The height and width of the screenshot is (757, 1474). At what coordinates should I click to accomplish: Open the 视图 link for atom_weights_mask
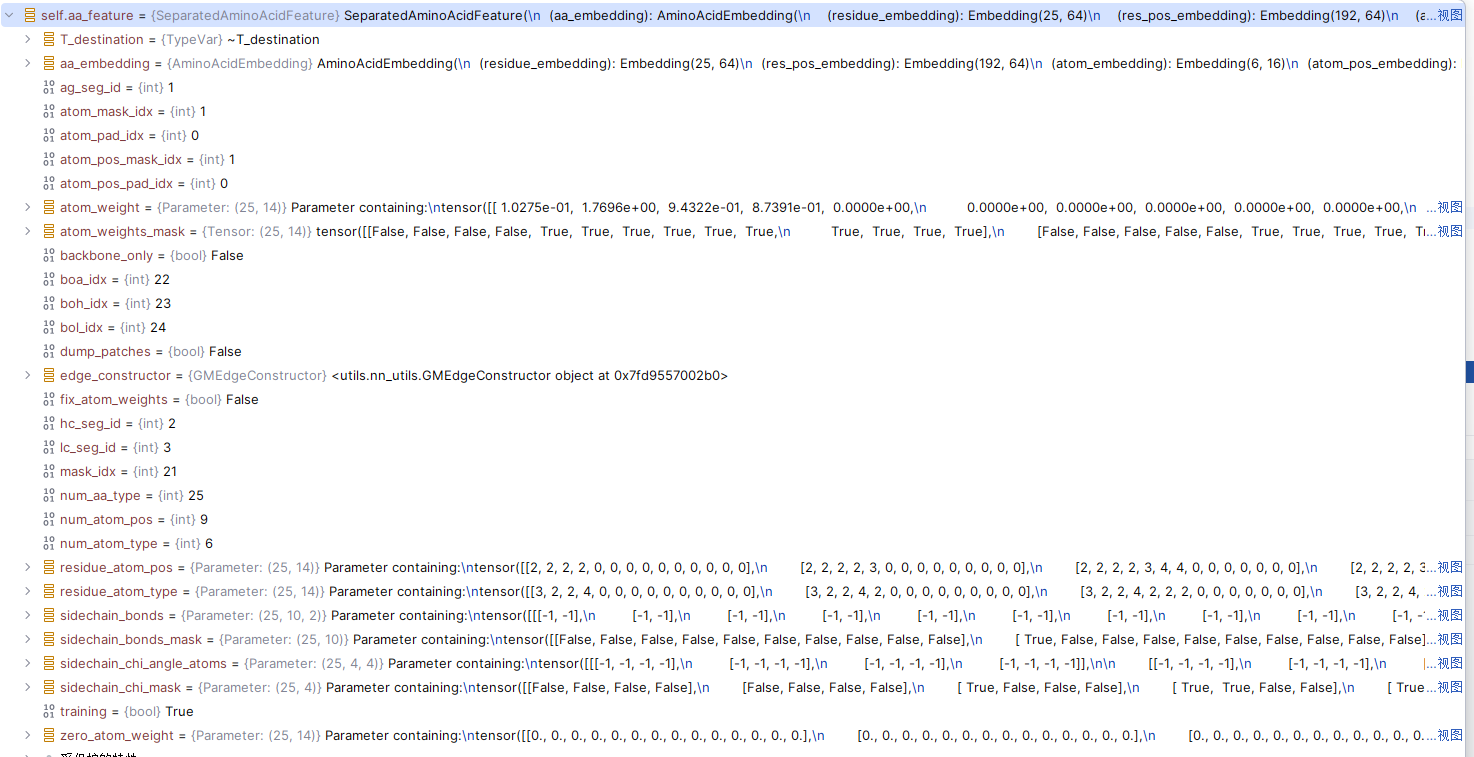pos(1450,231)
